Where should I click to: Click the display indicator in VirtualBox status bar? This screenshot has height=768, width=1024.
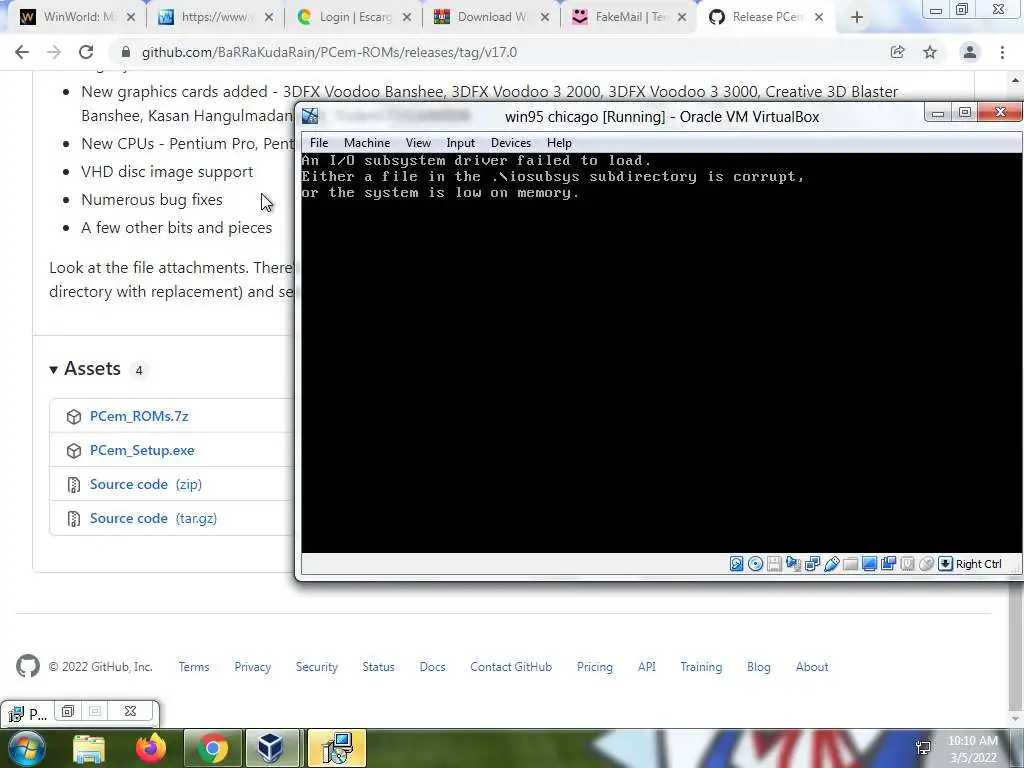(x=869, y=564)
